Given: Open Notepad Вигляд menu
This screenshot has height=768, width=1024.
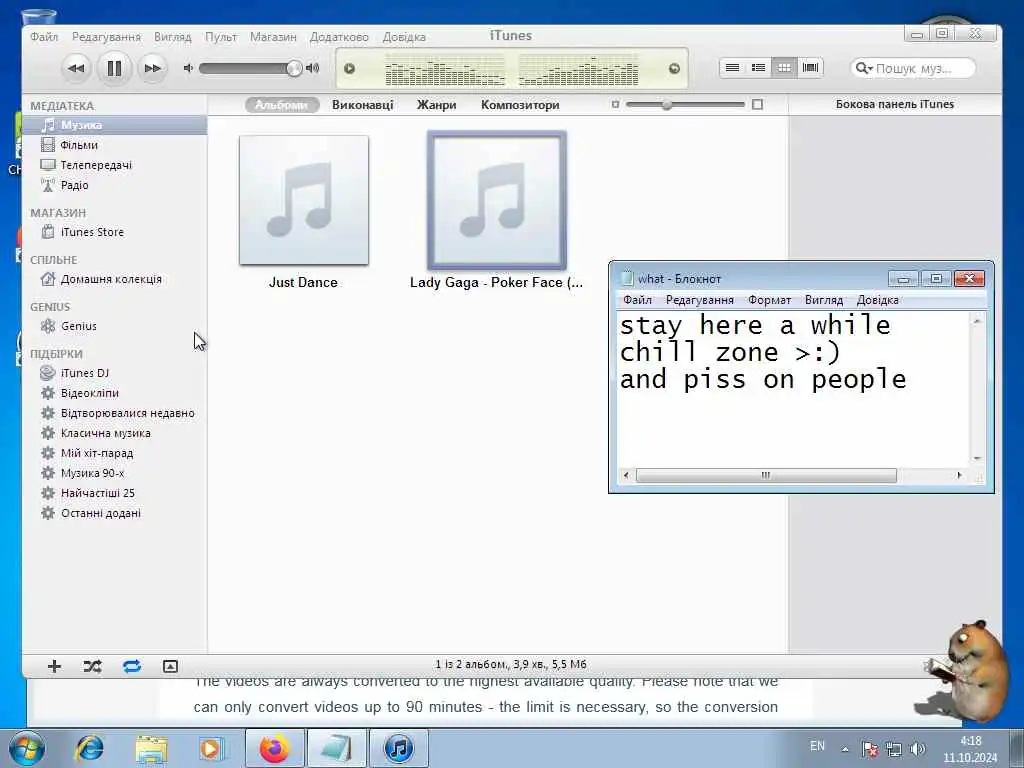Looking at the screenshot, I should click(824, 300).
